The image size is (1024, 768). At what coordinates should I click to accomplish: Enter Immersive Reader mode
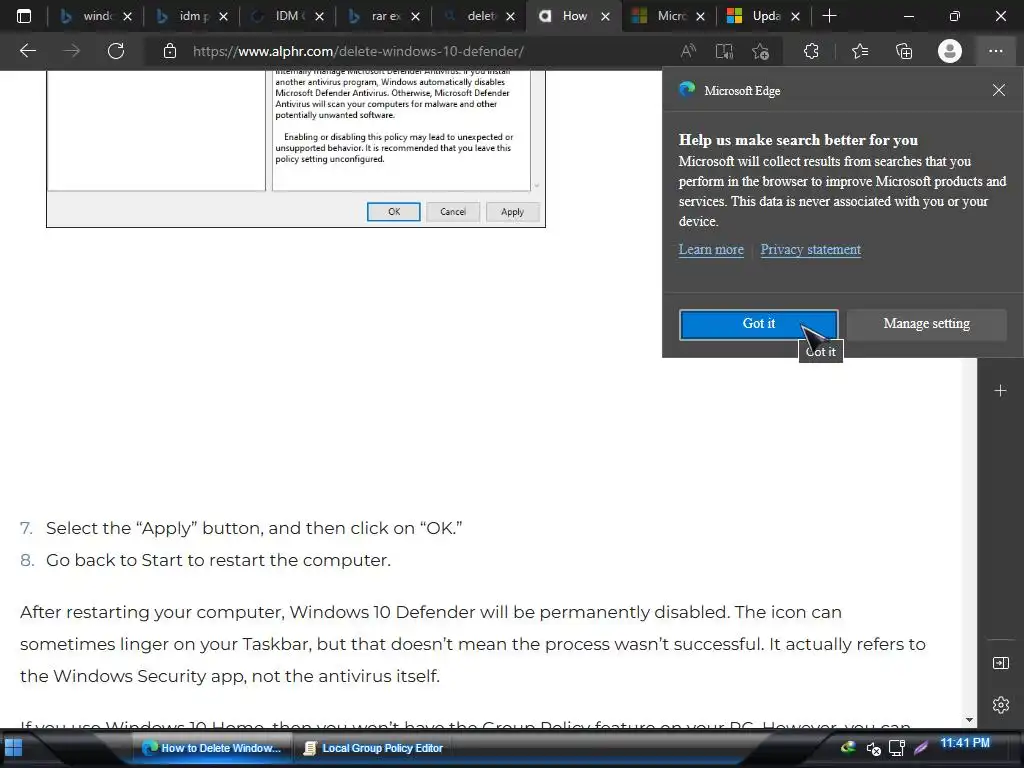coord(724,51)
